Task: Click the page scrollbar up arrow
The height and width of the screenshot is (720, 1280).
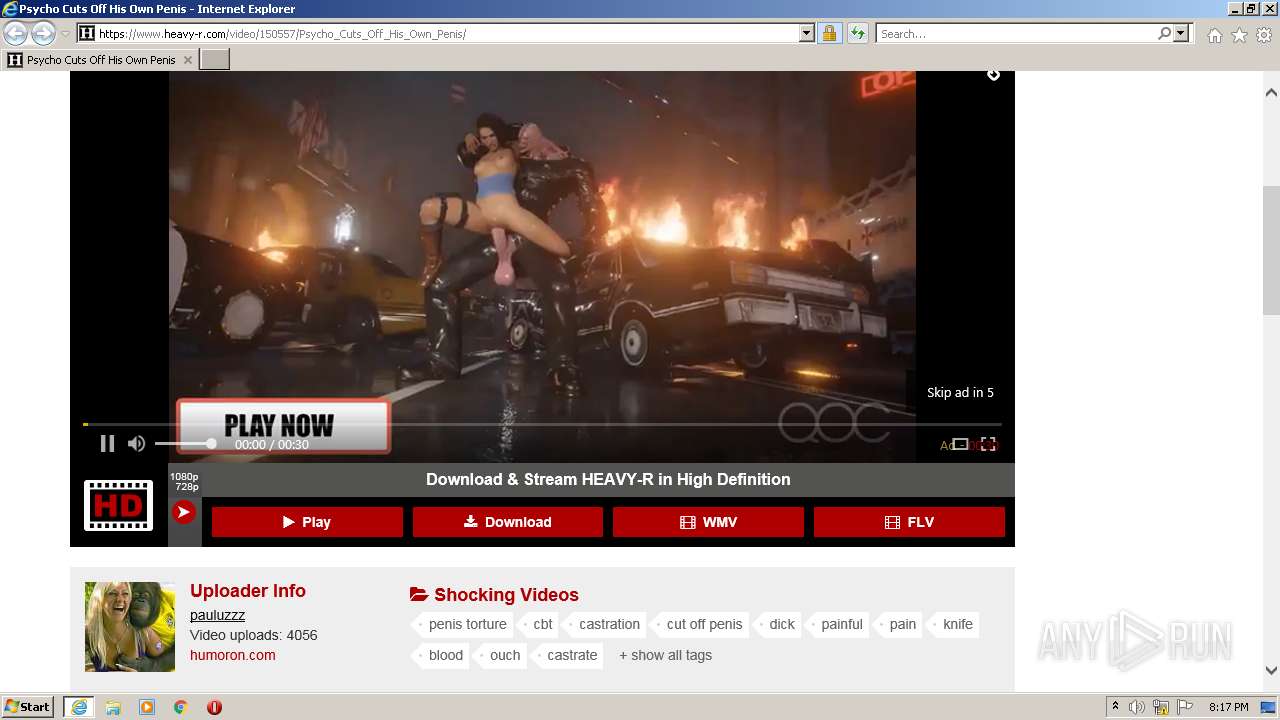Action: (1271, 92)
